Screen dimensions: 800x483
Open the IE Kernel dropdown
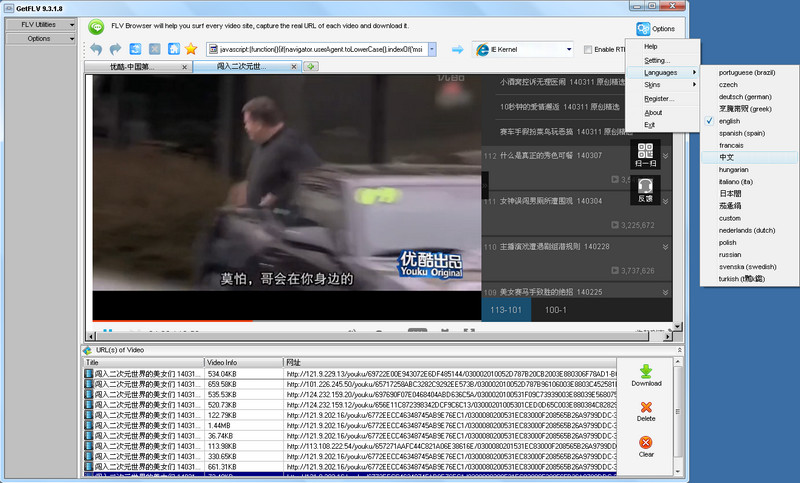[568, 49]
